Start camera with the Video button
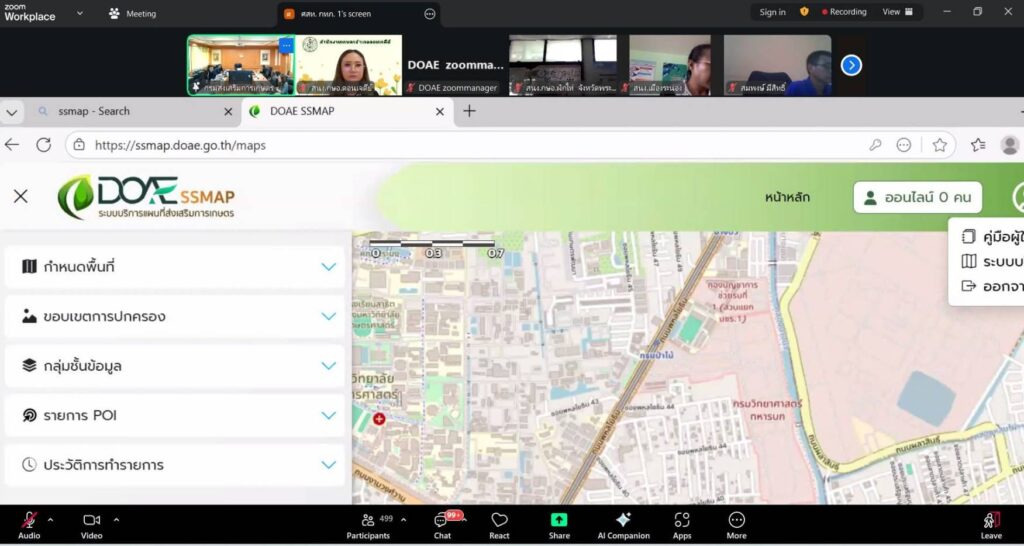Screen dimensions: 1024x546 92,520
